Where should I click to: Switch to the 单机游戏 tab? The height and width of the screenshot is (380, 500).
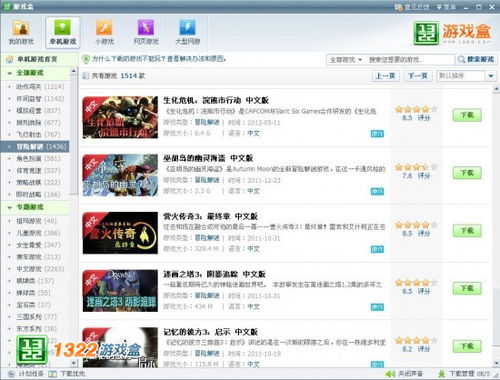tap(63, 32)
